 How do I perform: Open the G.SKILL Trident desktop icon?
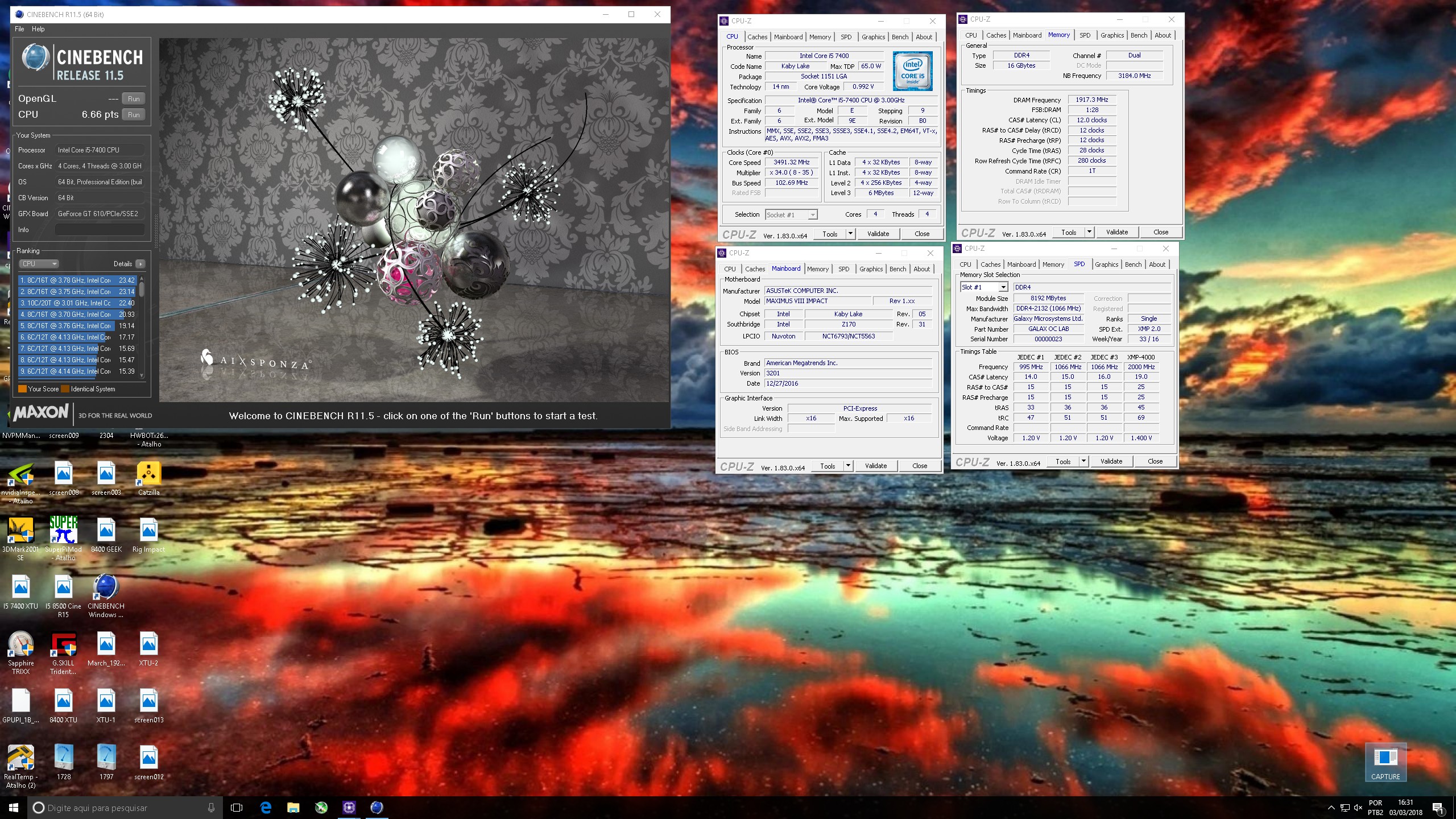pyautogui.click(x=64, y=644)
